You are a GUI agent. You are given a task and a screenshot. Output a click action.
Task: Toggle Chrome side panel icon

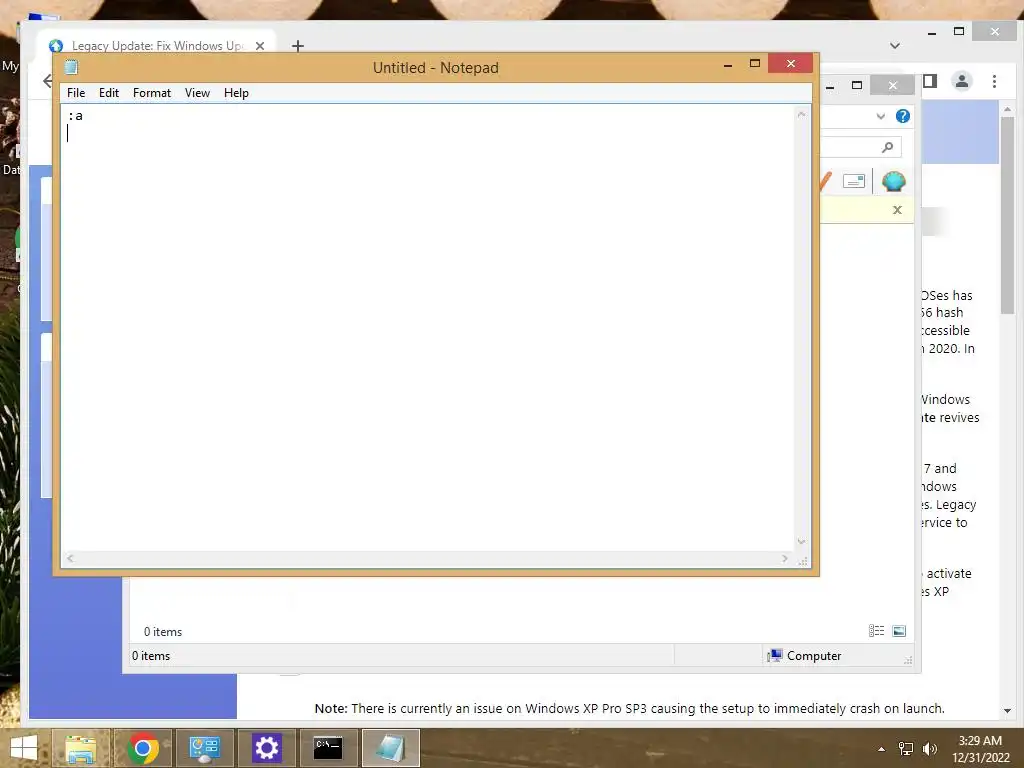point(930,81)
